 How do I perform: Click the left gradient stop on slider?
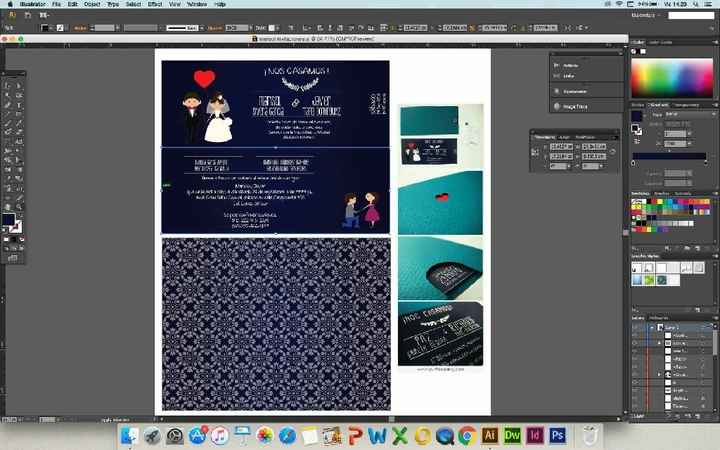coord(633,163)
